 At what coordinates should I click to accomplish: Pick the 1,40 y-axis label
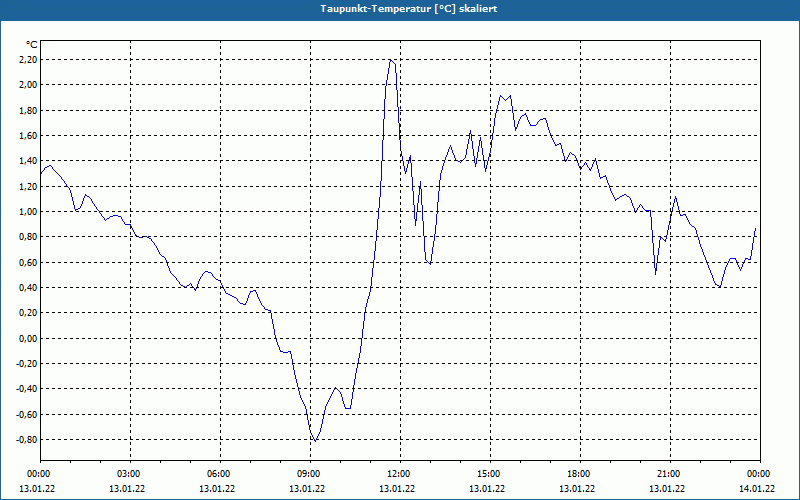pyautogui.click(x=29, y=161)
